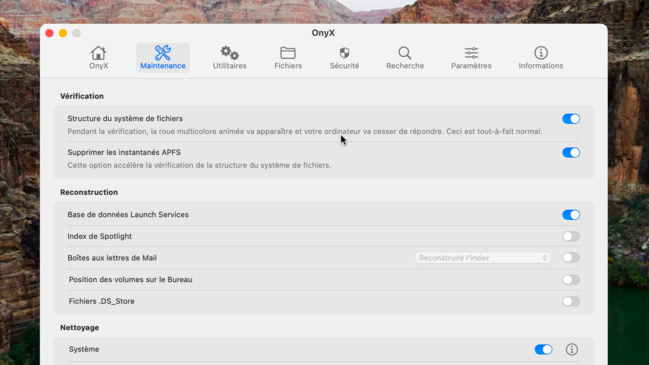Click 'Cette option accélère la vérification' description
This screenshot has height=365, width=649.
coord(200,165)
